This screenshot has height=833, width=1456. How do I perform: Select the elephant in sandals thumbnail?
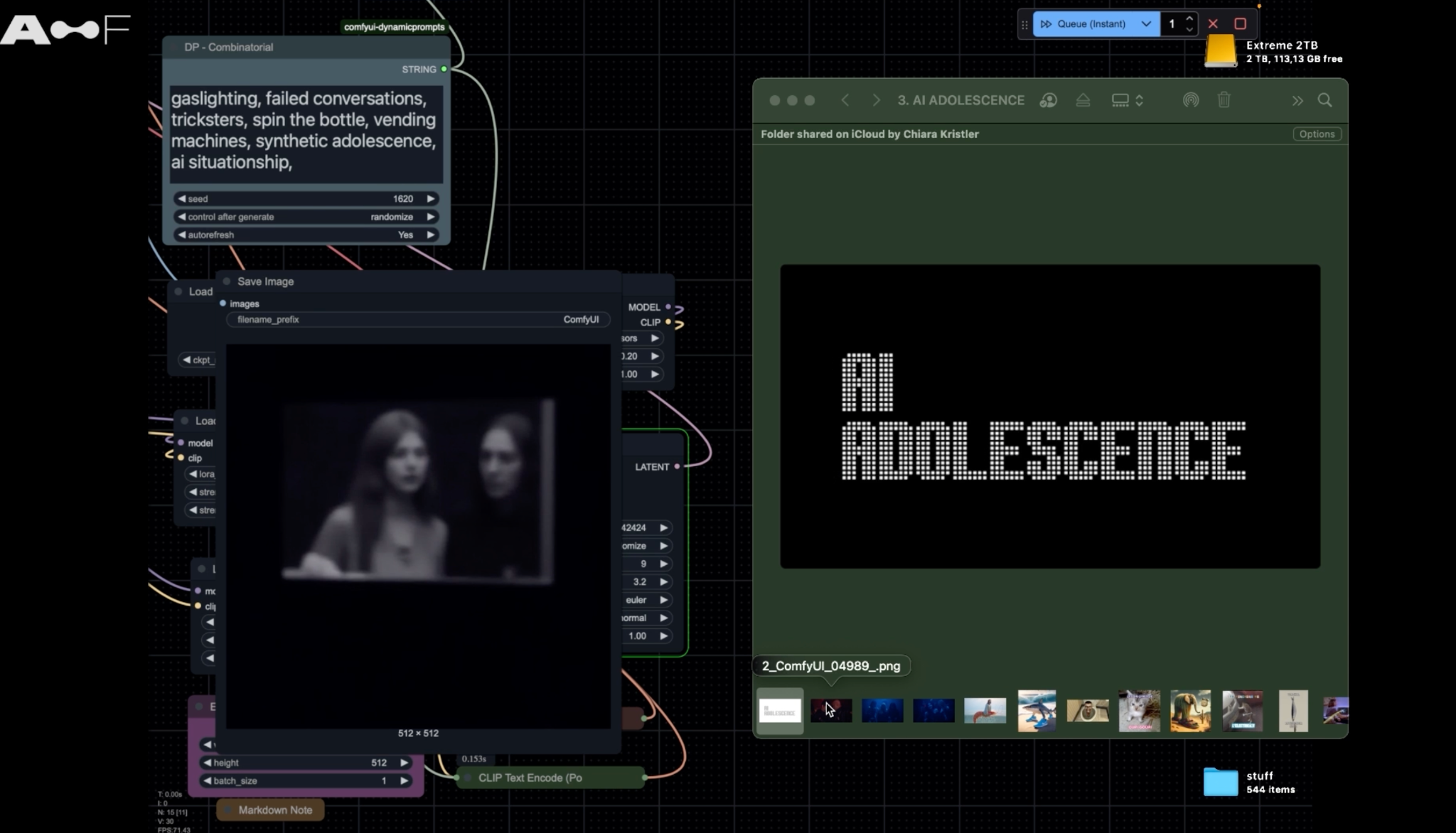pyautogui.click(x=1191, y=711)
